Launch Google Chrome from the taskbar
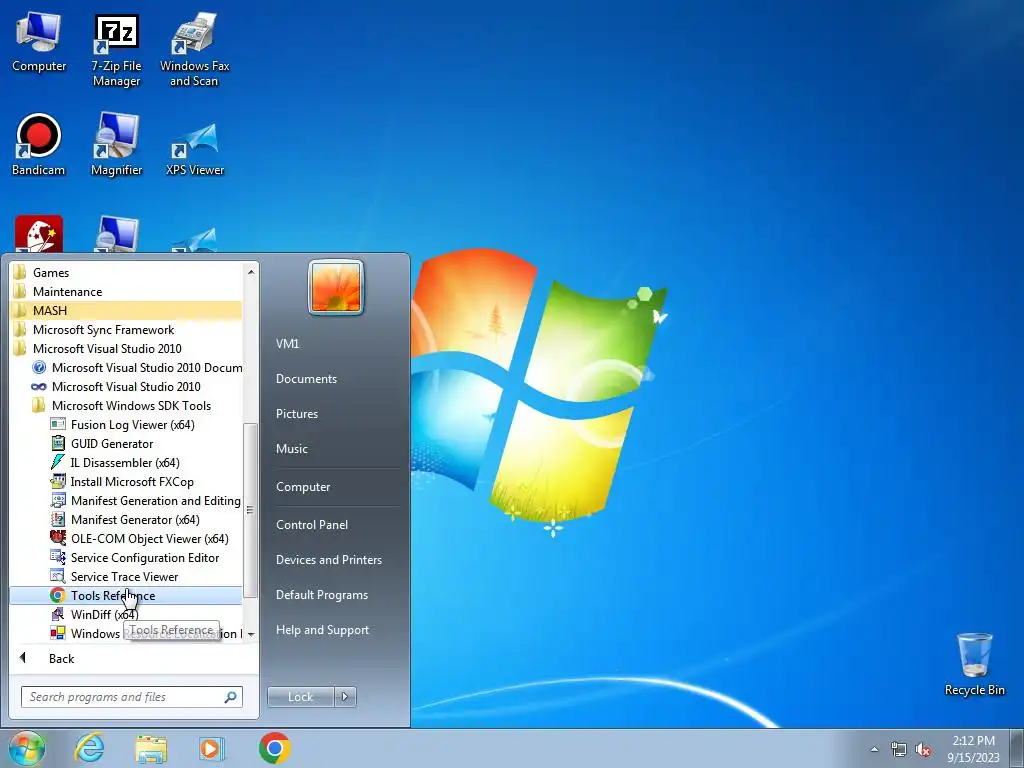Screen dimensions: 1024x768 pos(274,748)
